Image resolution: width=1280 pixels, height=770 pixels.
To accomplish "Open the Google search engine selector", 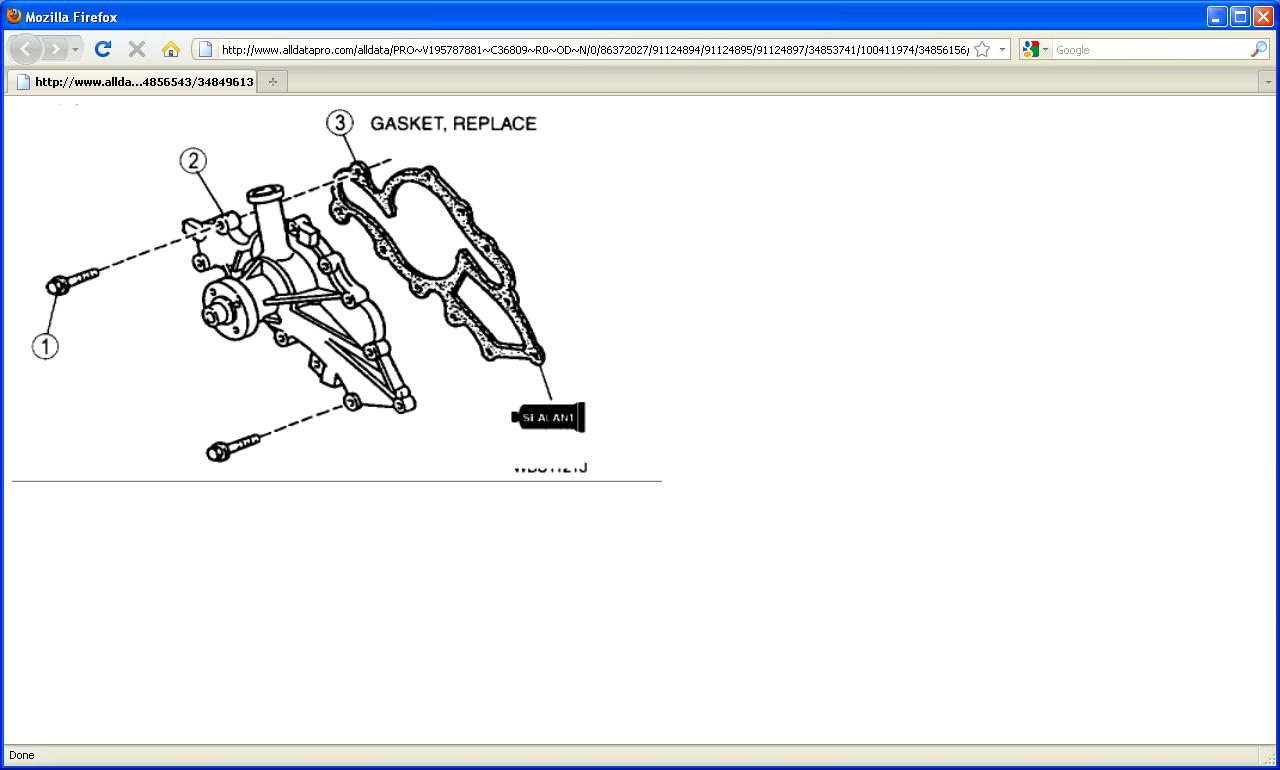I will click(1036, 49).
